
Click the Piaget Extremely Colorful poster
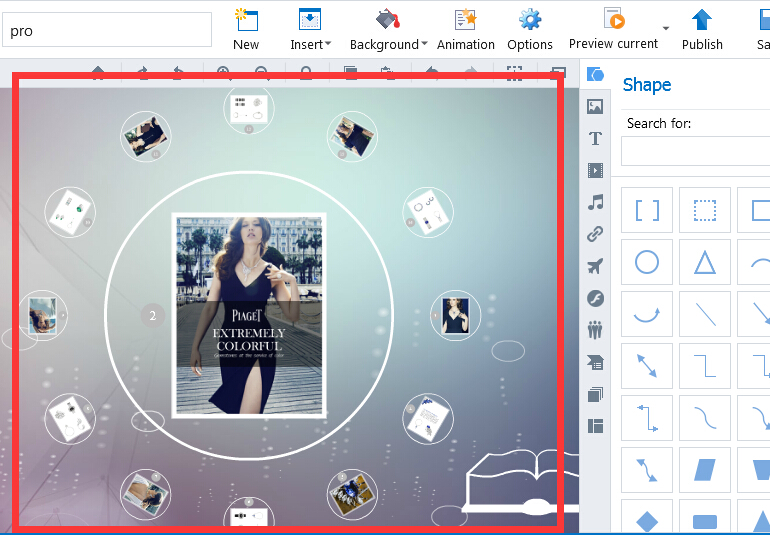pos(249,315)
